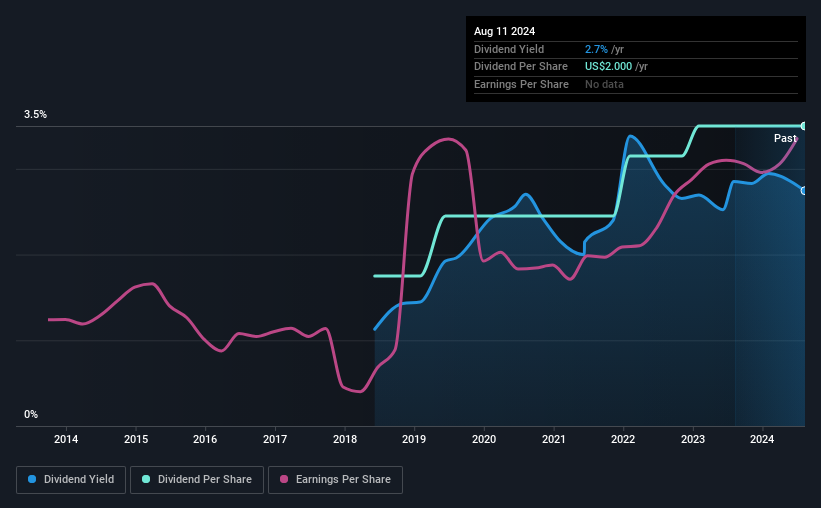Toggle the Dividend Yield legend button
The image size is (821, 508).
point(71,480)
